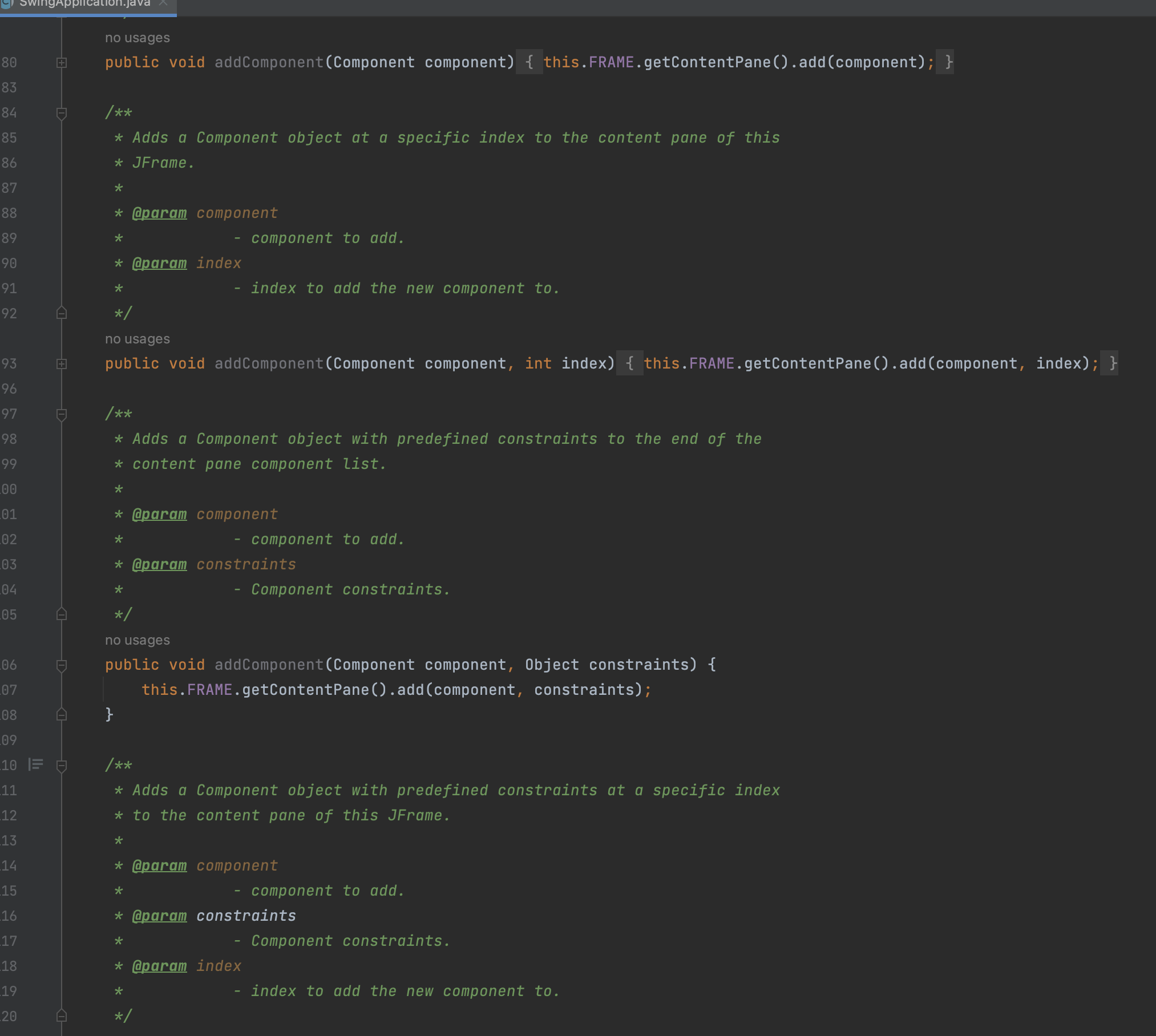Image resolution: width=1156 pixels, height=1036 pixels.
Task: Expand the folded addComponent method at line 93
Action: coord(61,363)
